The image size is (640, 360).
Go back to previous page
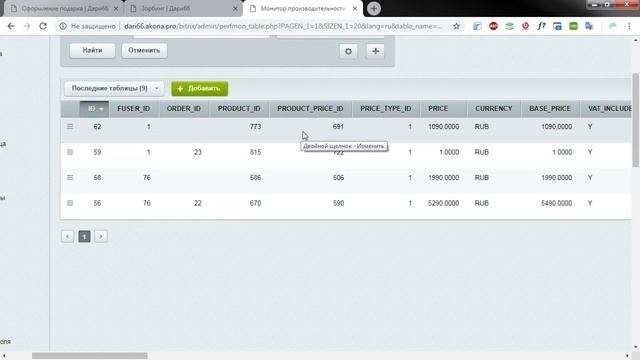(x=11, y=26)
